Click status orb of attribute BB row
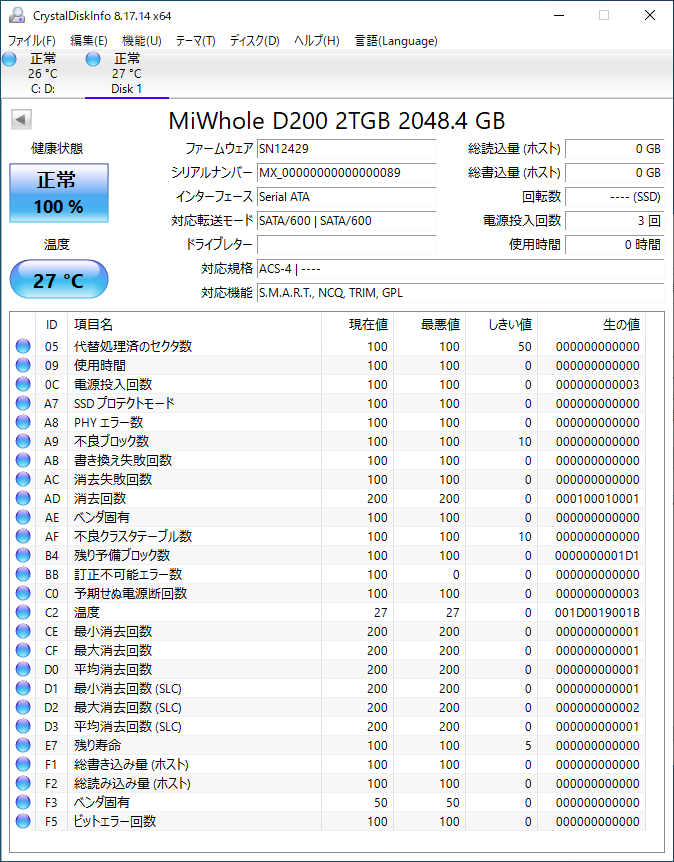 tap(23, 574)
